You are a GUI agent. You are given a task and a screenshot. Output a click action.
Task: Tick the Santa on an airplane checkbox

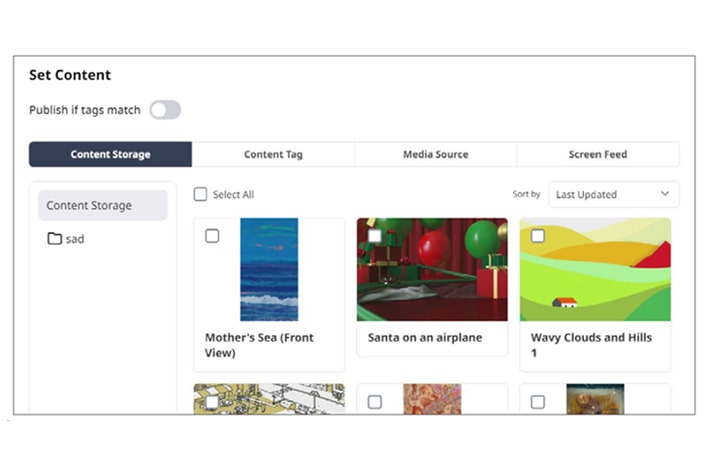click(x=374, y=236)
